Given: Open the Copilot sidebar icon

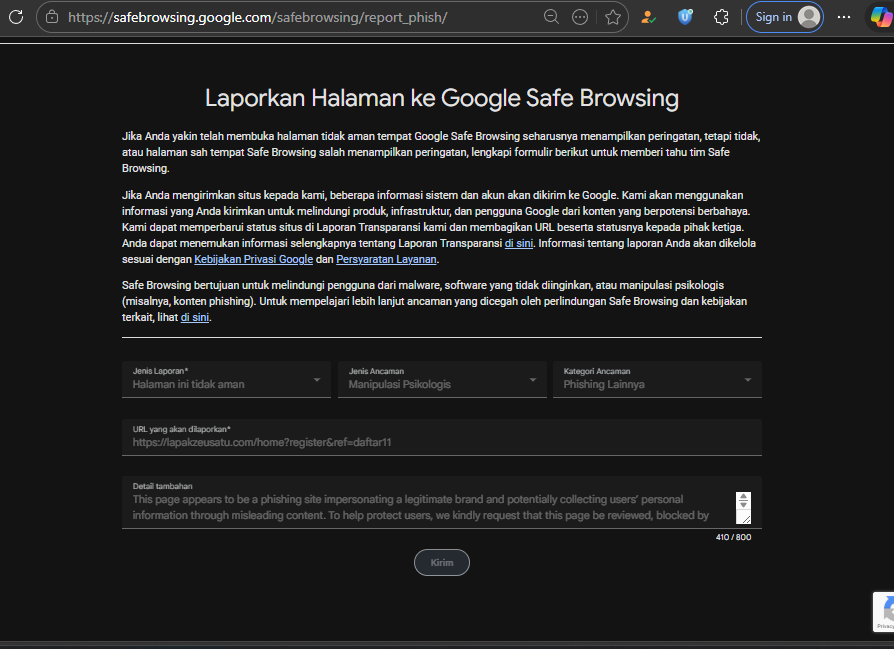Looking at the screenshot, I should pos(881,17).
